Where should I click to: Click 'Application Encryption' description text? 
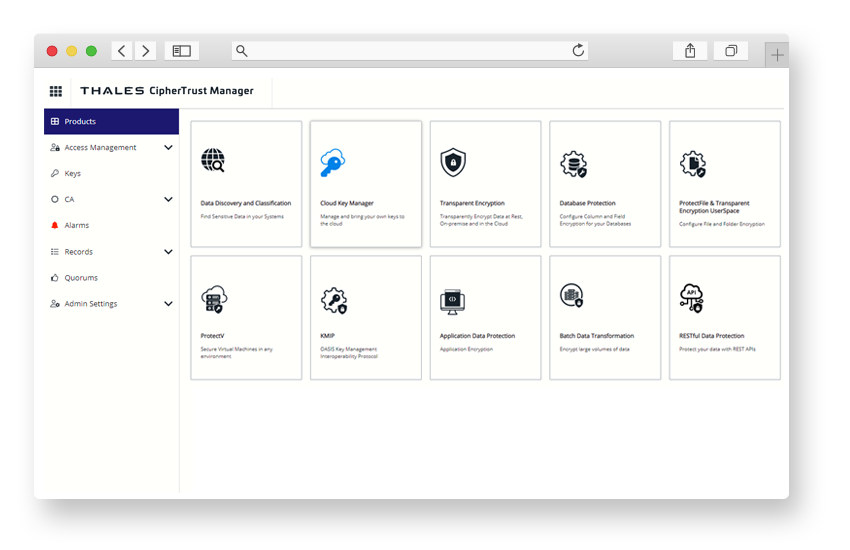pyautogui.click(x=466, y=349)
